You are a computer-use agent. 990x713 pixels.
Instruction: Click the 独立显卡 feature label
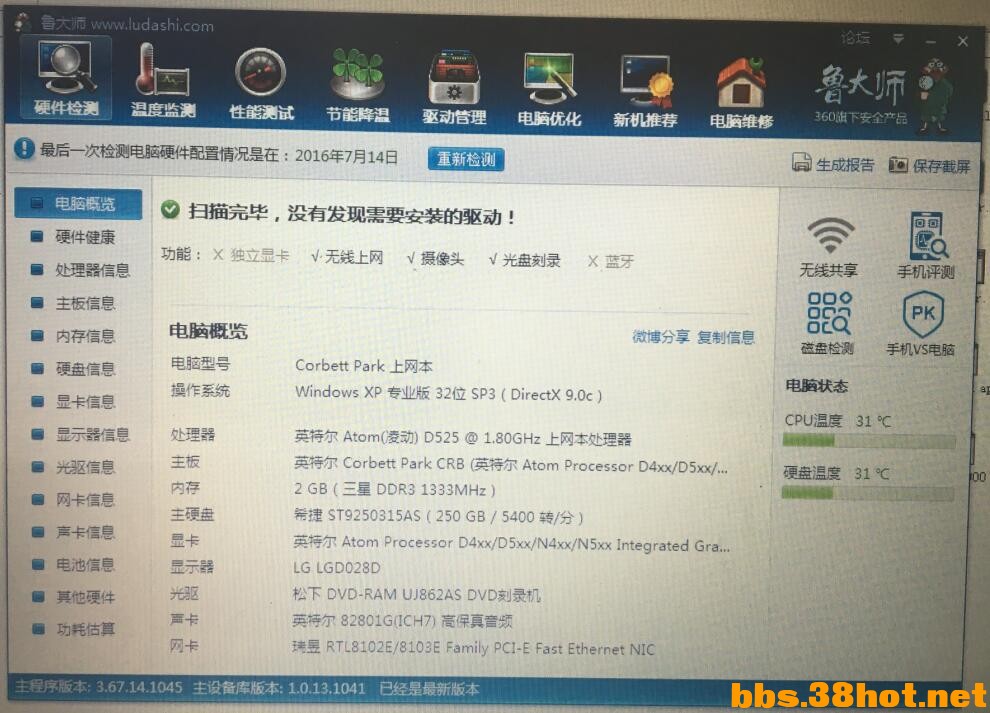click(x=259, y=255)
